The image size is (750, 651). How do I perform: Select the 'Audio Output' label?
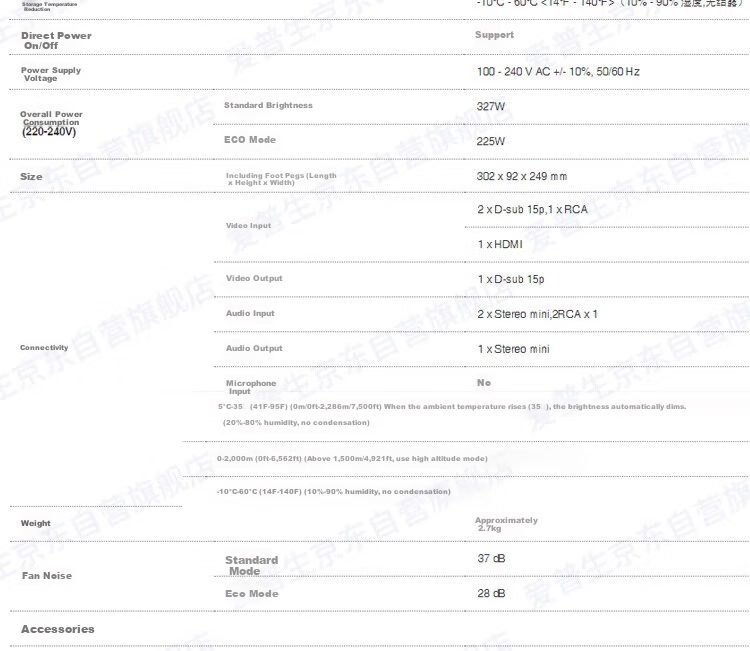(x=254, y=348)
